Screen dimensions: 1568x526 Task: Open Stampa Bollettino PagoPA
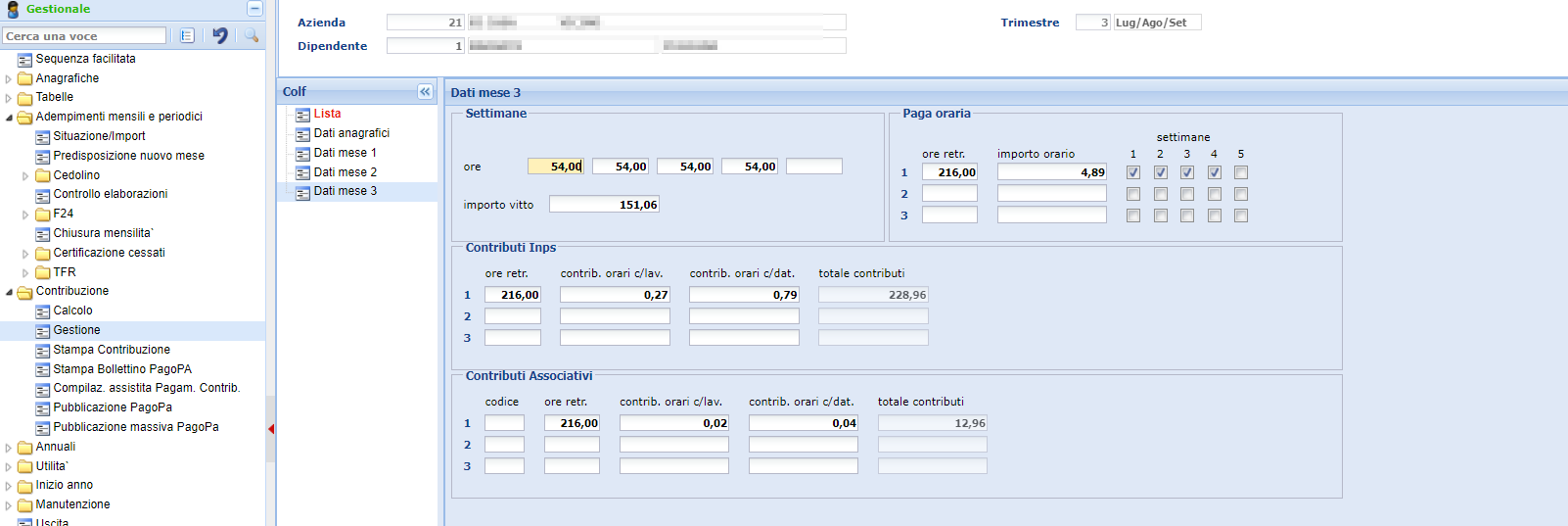(122, 369)
